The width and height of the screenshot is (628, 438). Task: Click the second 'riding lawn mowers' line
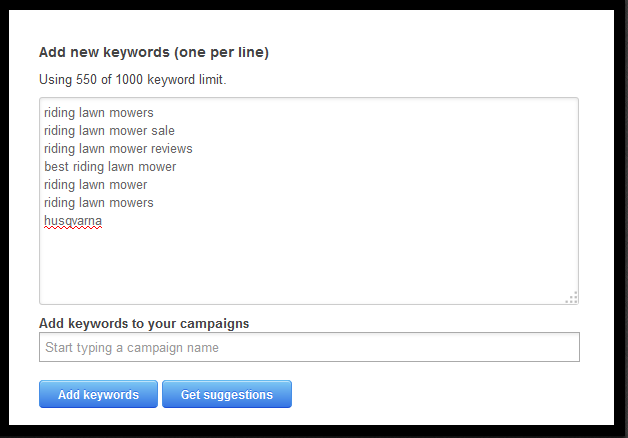(99, 203)
